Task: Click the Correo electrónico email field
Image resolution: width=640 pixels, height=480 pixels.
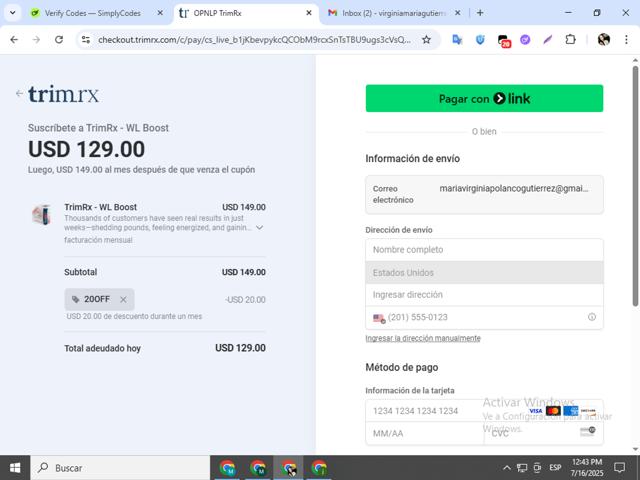Action: click(x=484, y=194)
